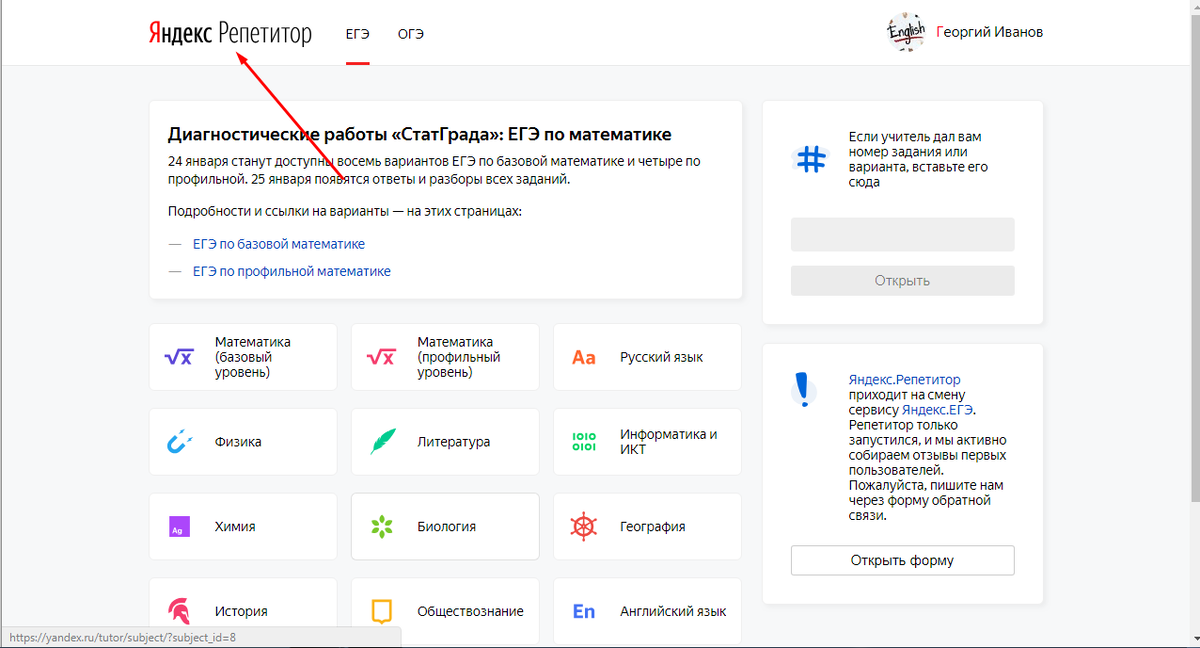Viewport: 1200px width, 648px height.
Task: Open the География subject
Action: [x=647, y=526]
